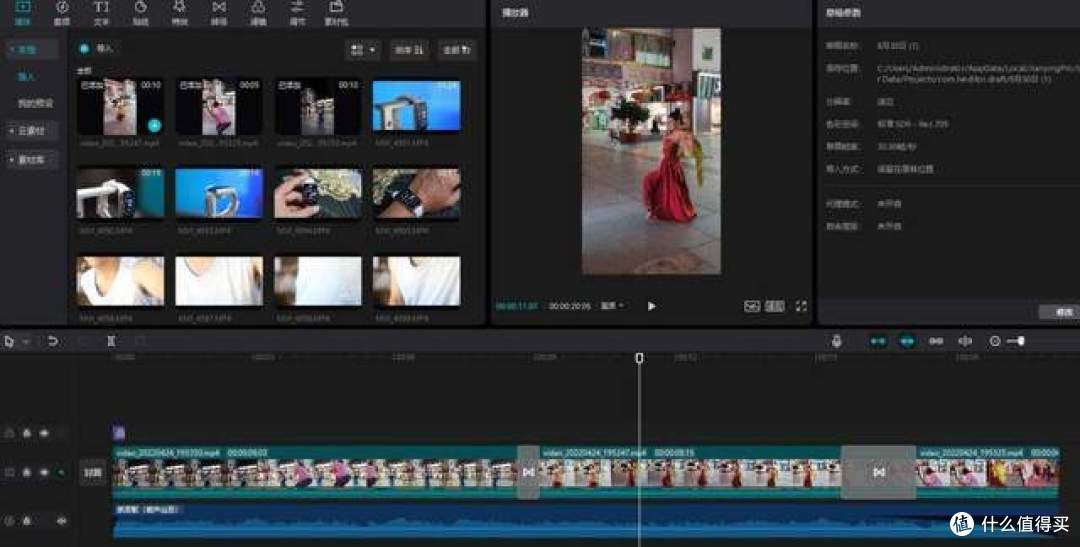This screenshot has width=1080, height=547.
Task: Select timeline clip video_20220424_195325.mp4
Action: tap(987, 473)
